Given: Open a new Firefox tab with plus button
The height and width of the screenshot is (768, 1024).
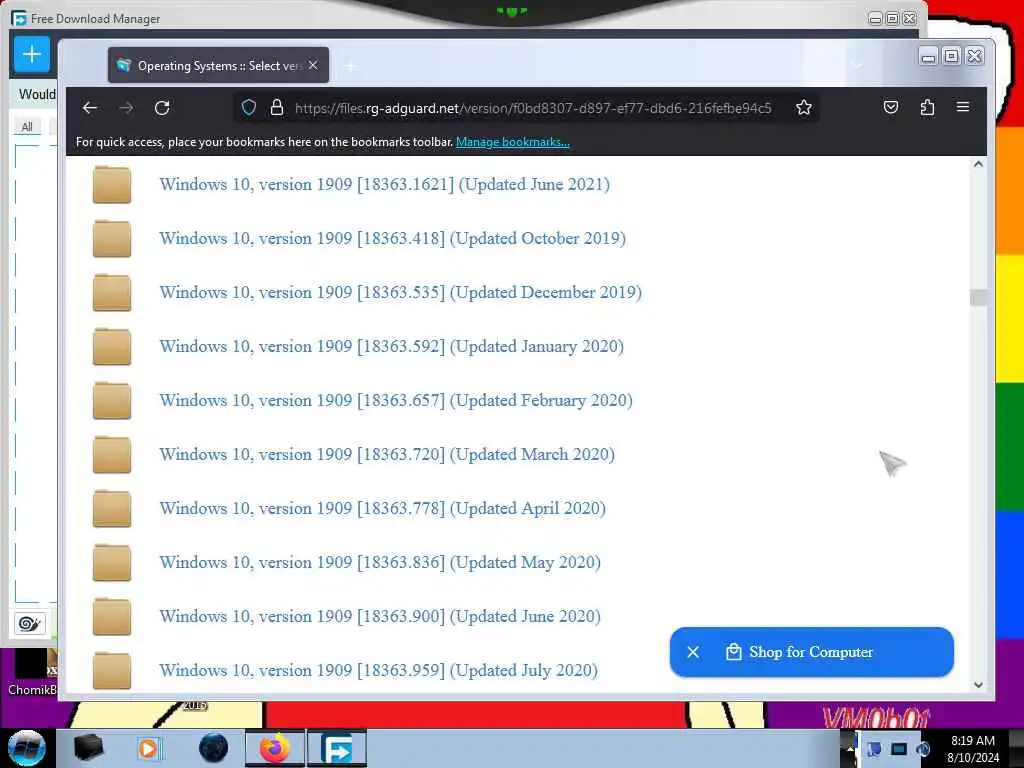Looking at the screenshot, I should point(351,66).
